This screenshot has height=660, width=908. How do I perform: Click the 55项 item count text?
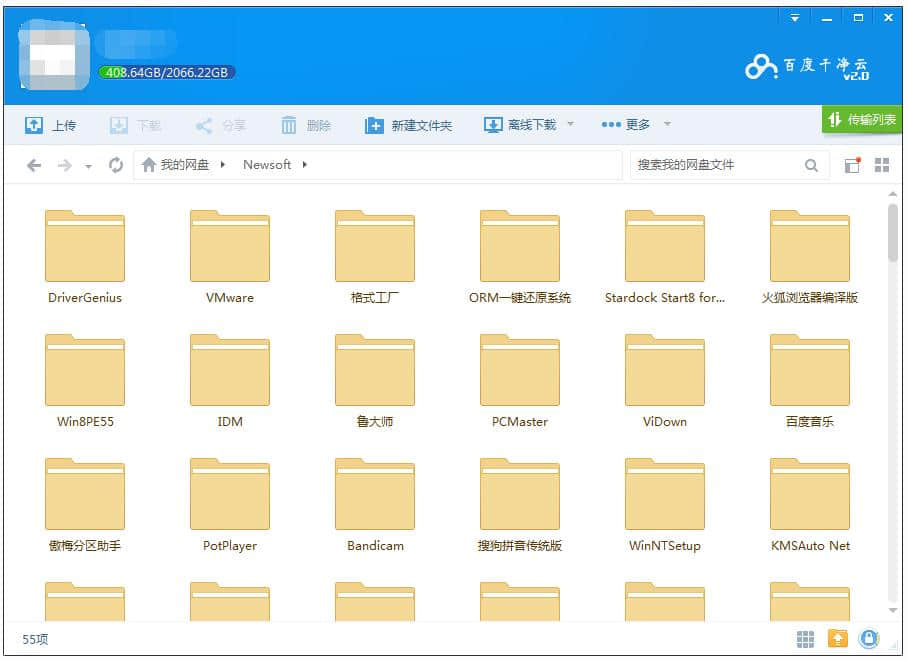35,639
